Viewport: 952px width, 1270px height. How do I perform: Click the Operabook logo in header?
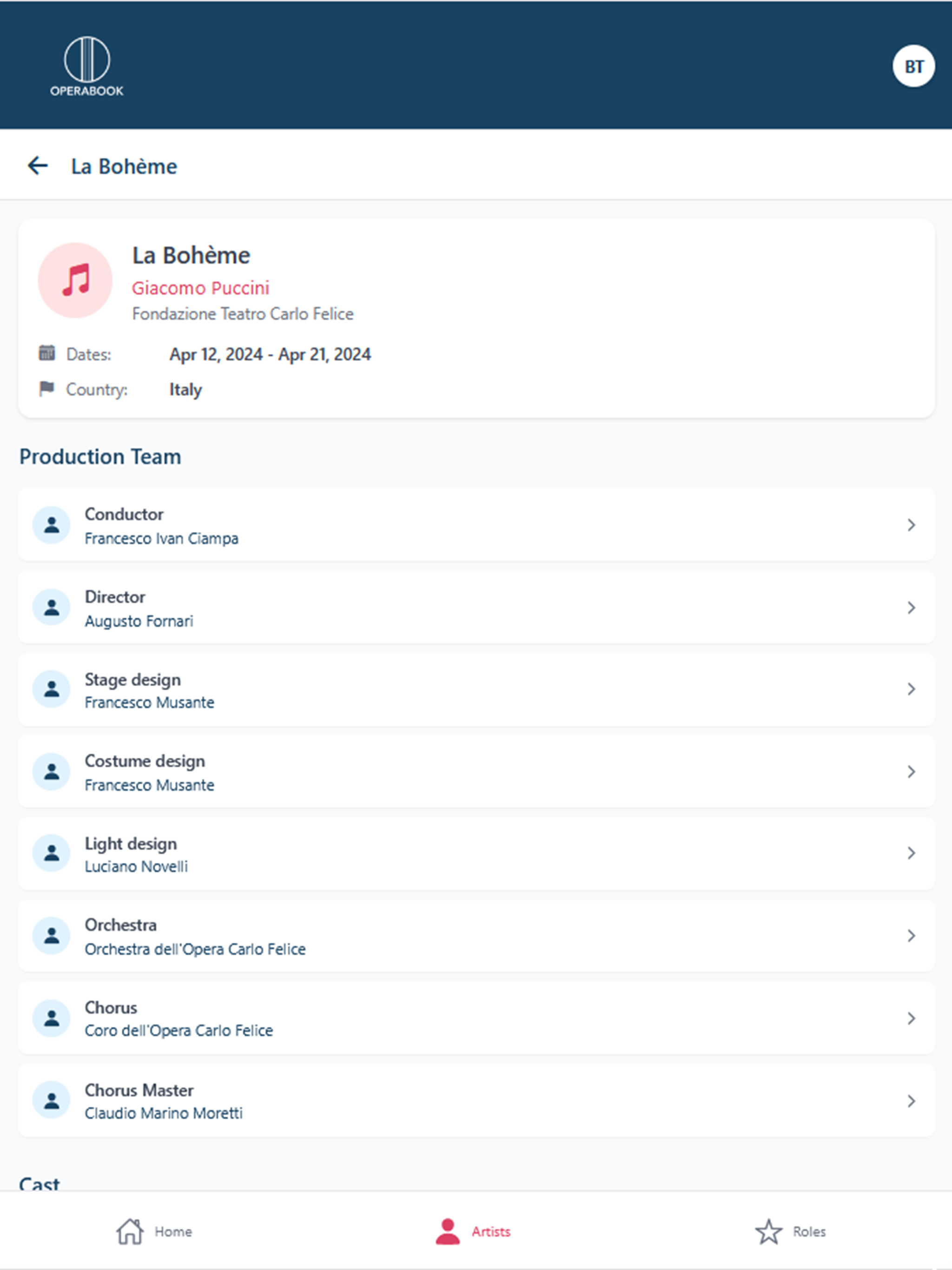tap(87, 66)
